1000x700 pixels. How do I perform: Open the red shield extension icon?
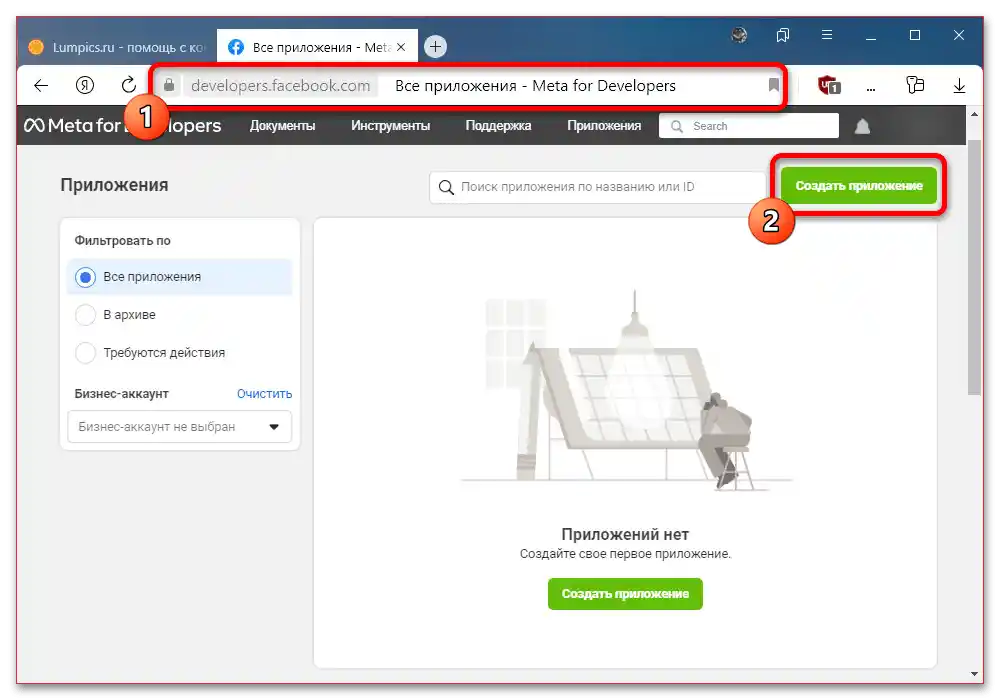829,85
